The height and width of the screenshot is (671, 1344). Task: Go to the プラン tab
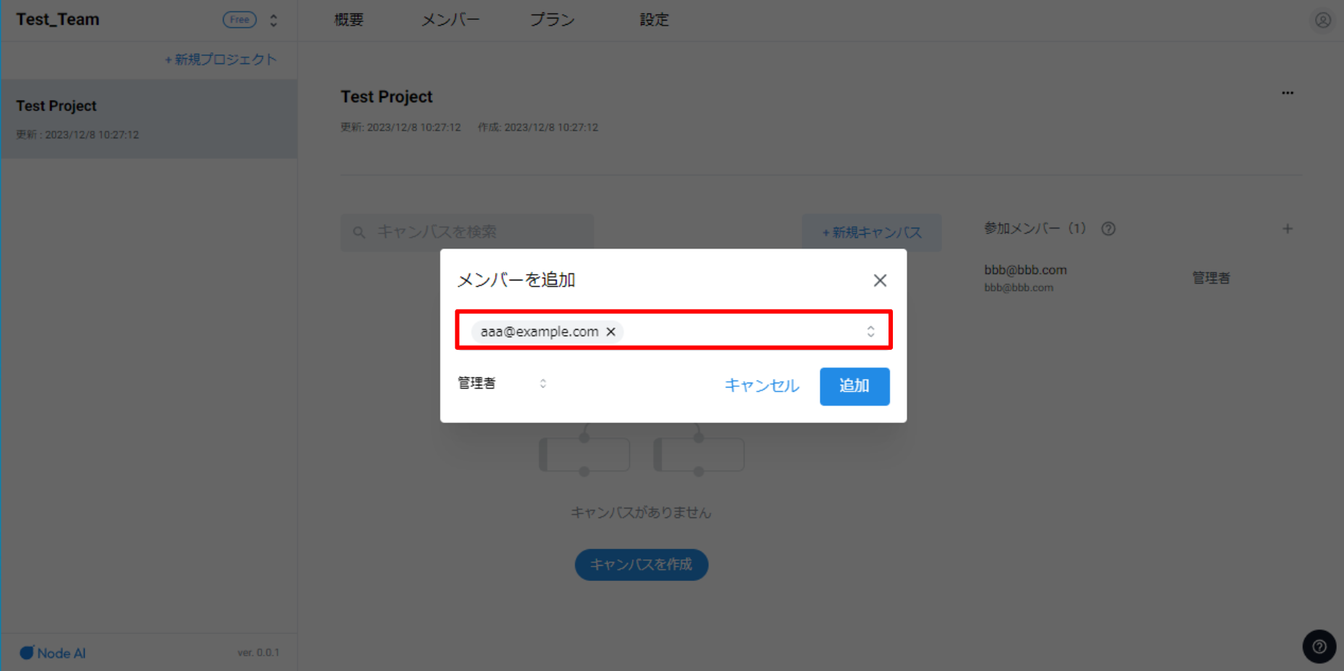click(x=552, y=20)
